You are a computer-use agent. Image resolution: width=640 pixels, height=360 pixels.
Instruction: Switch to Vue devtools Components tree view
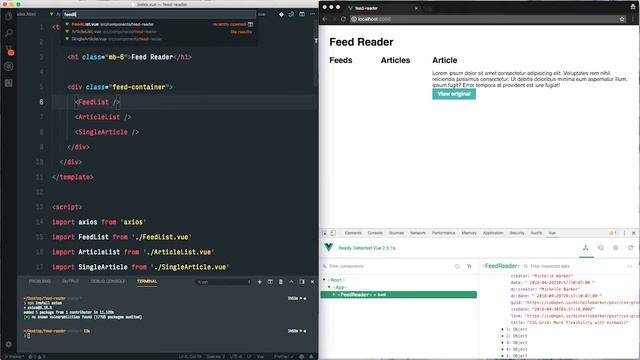pyautogui.click(x=585, y=248)
